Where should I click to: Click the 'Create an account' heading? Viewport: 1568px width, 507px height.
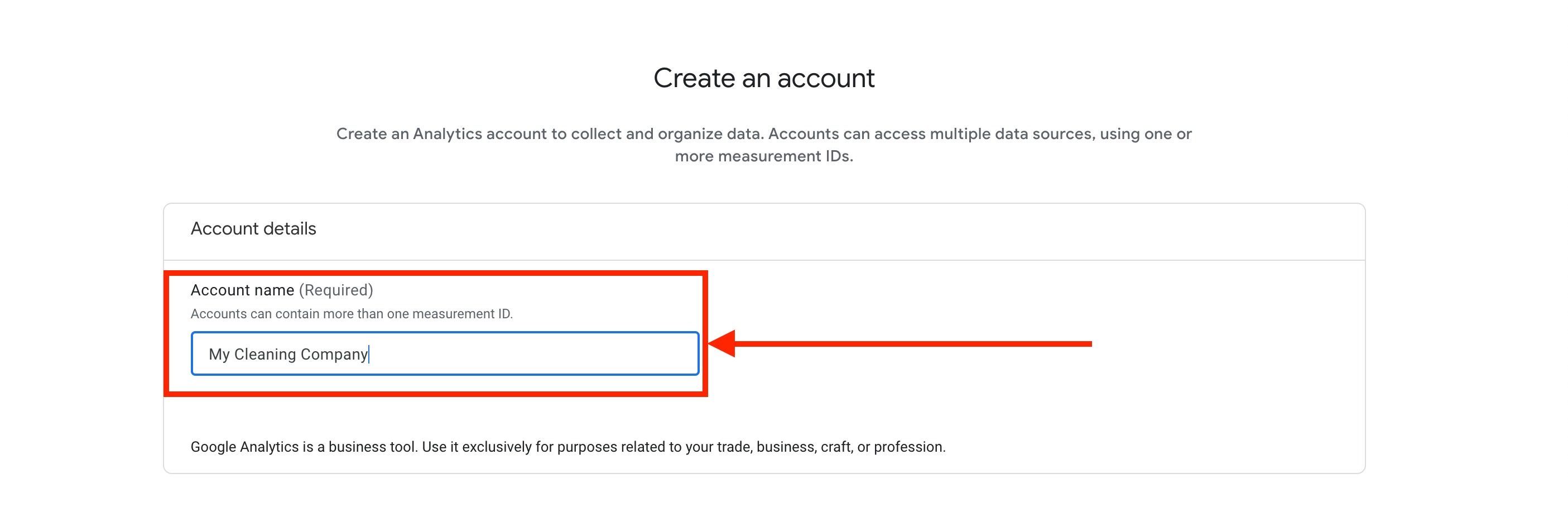764,78
